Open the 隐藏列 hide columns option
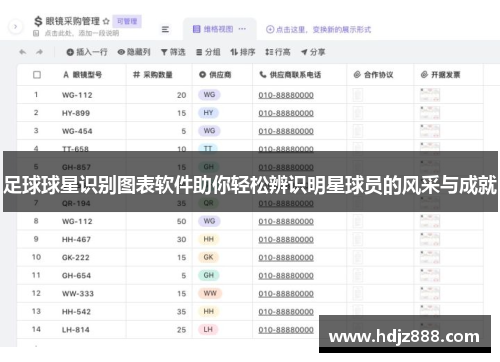 (134, 52)
